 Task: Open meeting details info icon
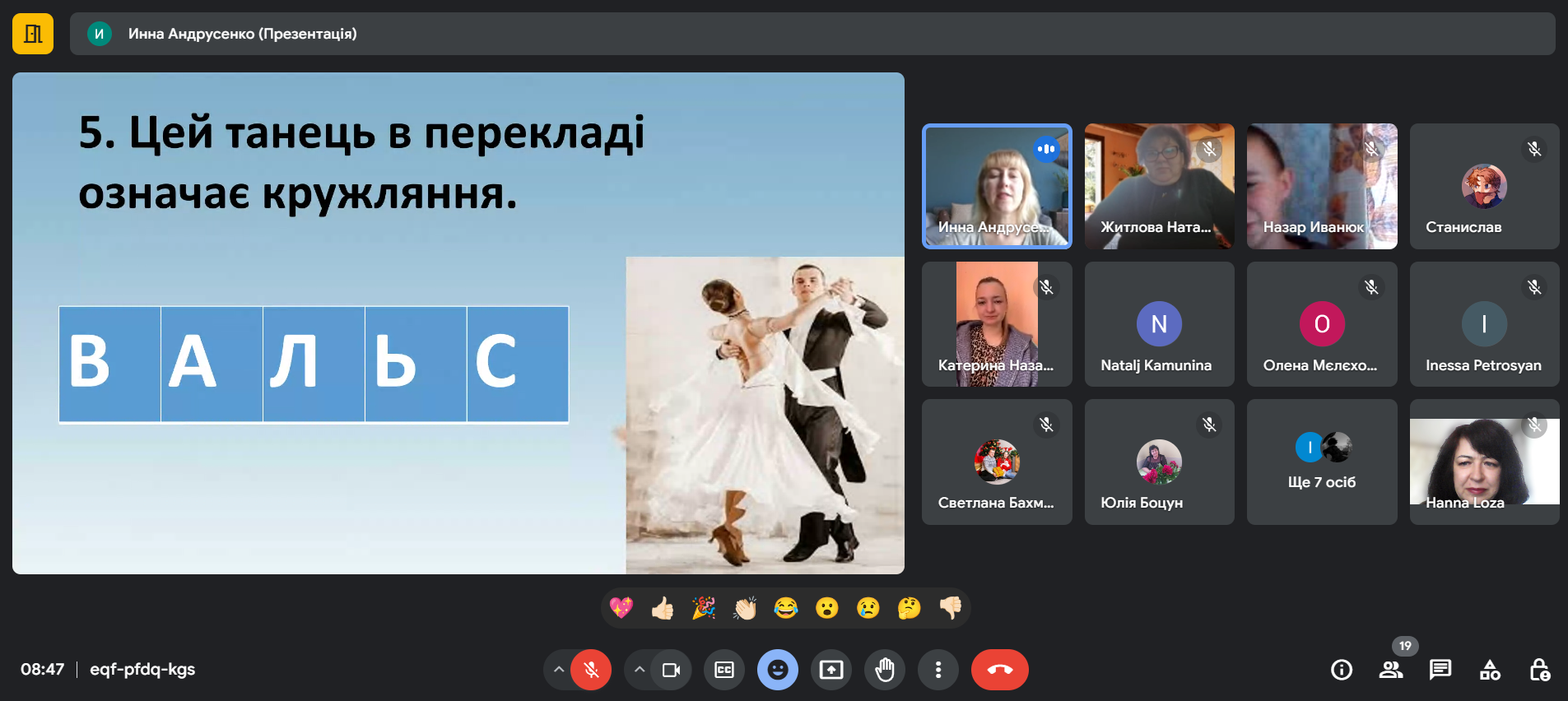click(x=1342, y=670)
